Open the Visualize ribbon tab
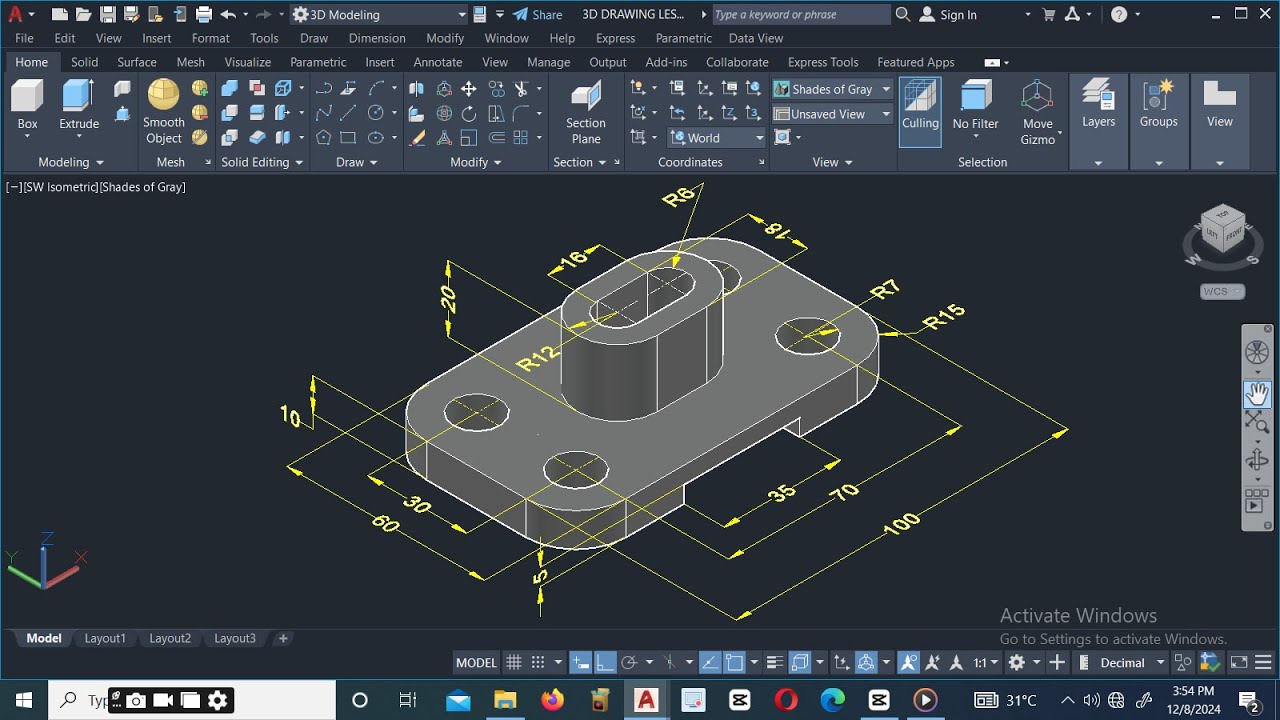Viewport: 1280px width, 720px height. click(248, 62)
